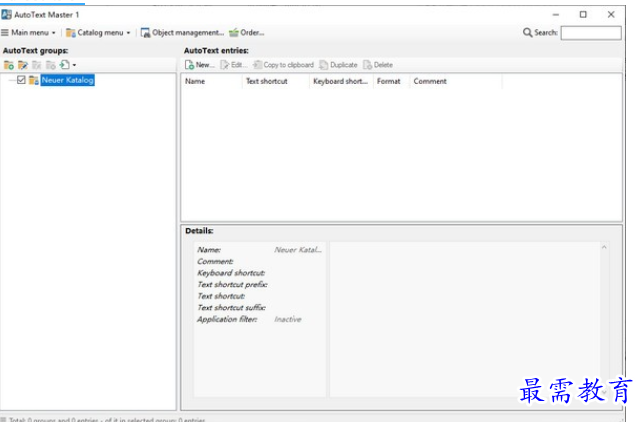641x422 pixels.
Task: Click the Delete entry button
Action: tap(378, 65)
